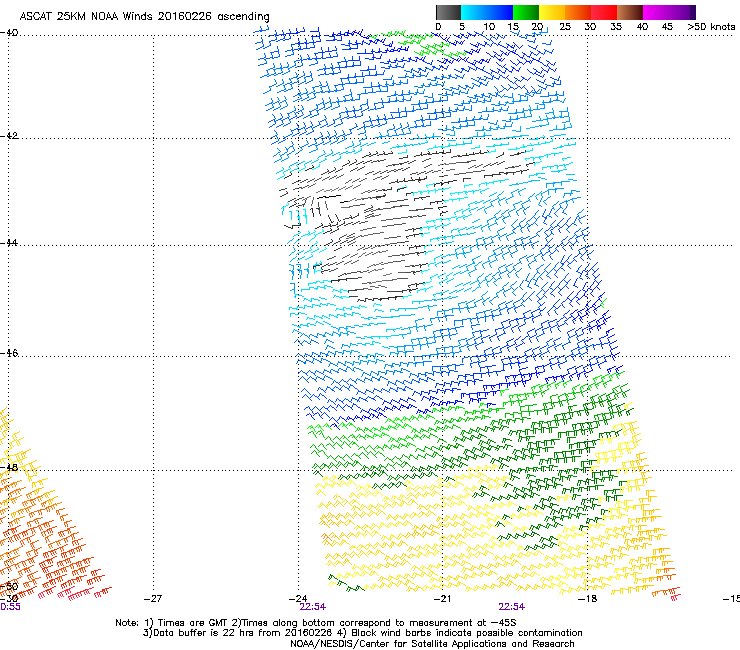Click the "10" legend scale label
This screenshot has height=650, width=740.
tap(489, 26)
